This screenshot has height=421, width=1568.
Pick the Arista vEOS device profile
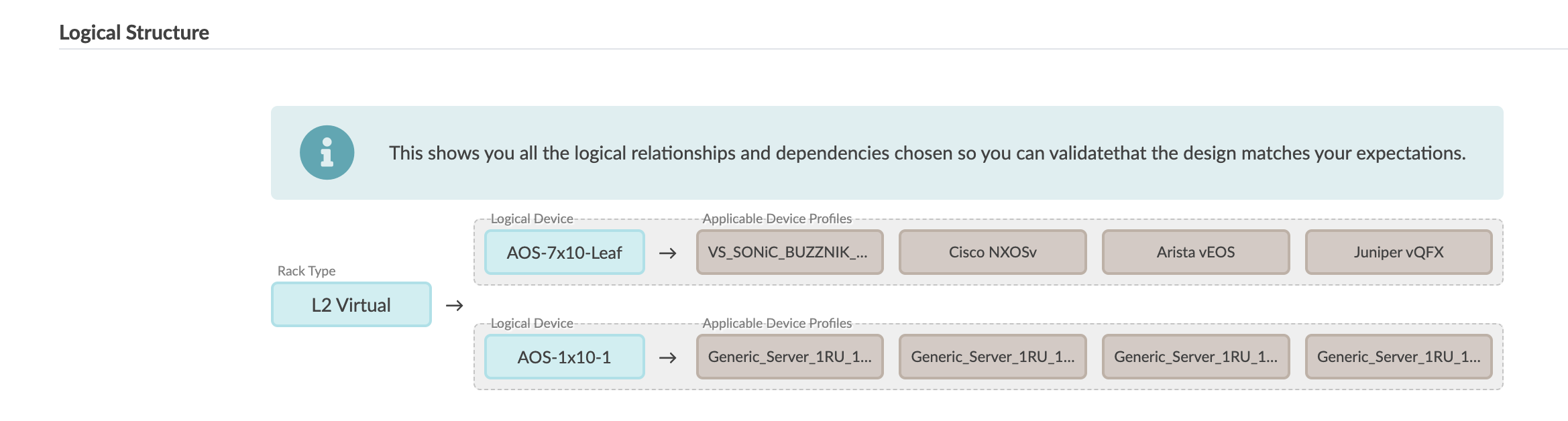pos(1195,252)
